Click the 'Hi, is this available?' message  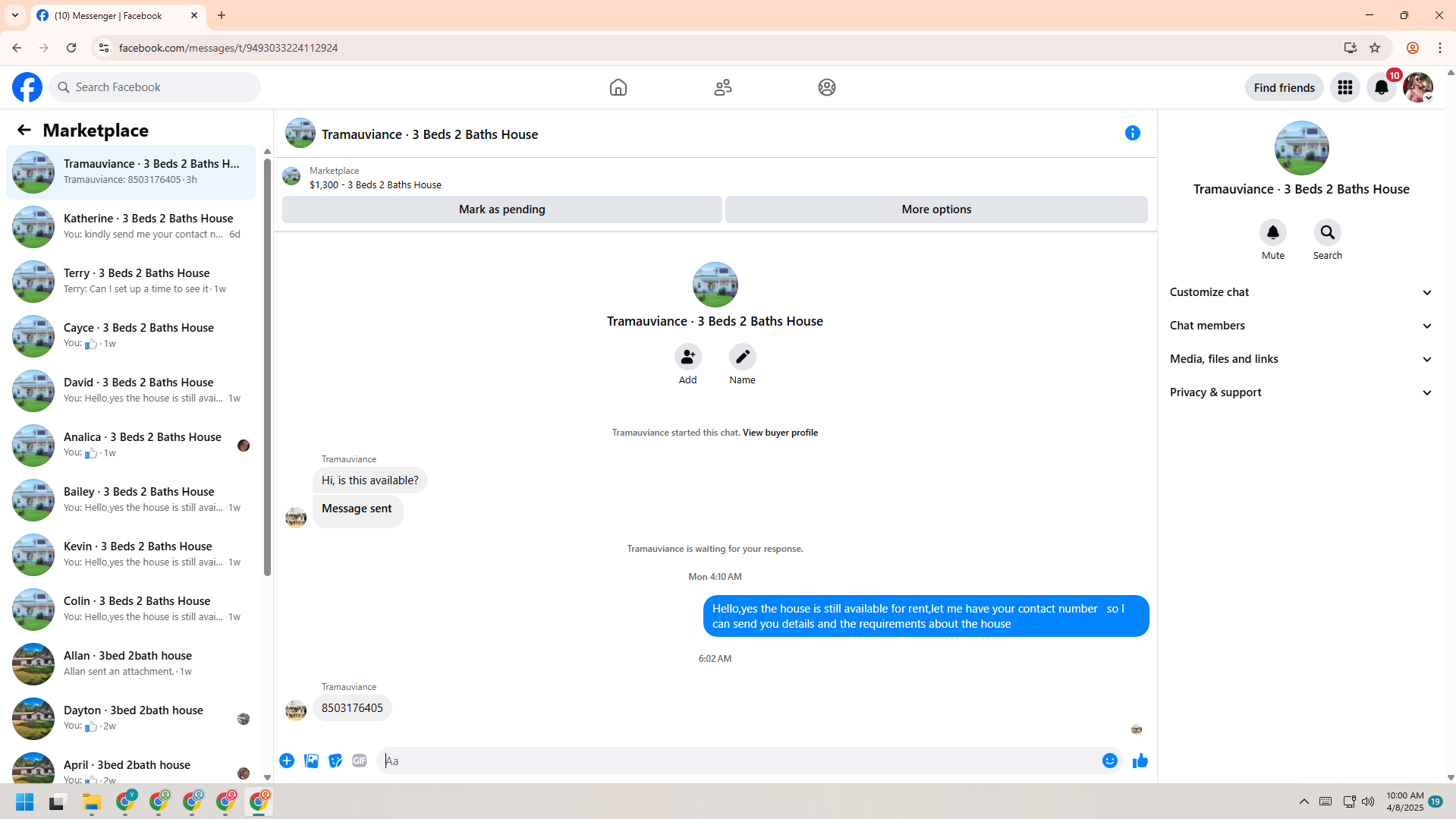pyautogui.click(x=370, y=480)
